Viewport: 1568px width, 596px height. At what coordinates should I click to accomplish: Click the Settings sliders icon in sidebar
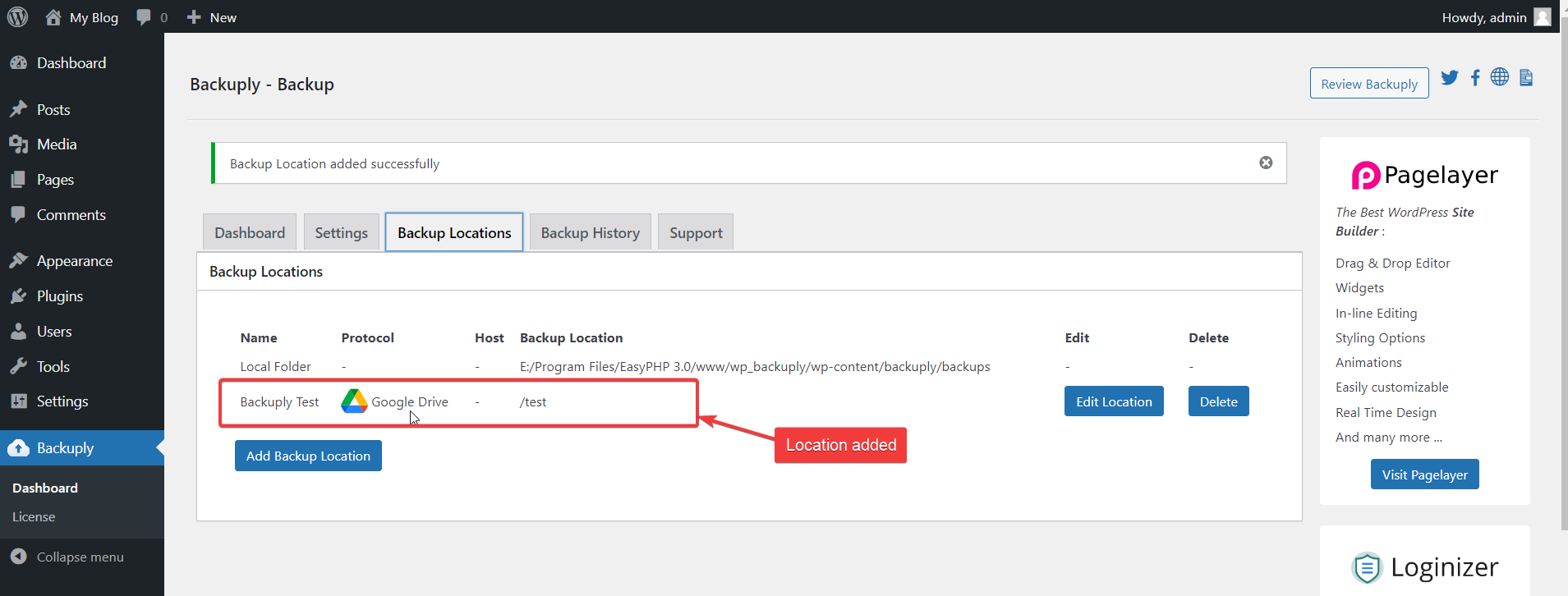[18, 401]
